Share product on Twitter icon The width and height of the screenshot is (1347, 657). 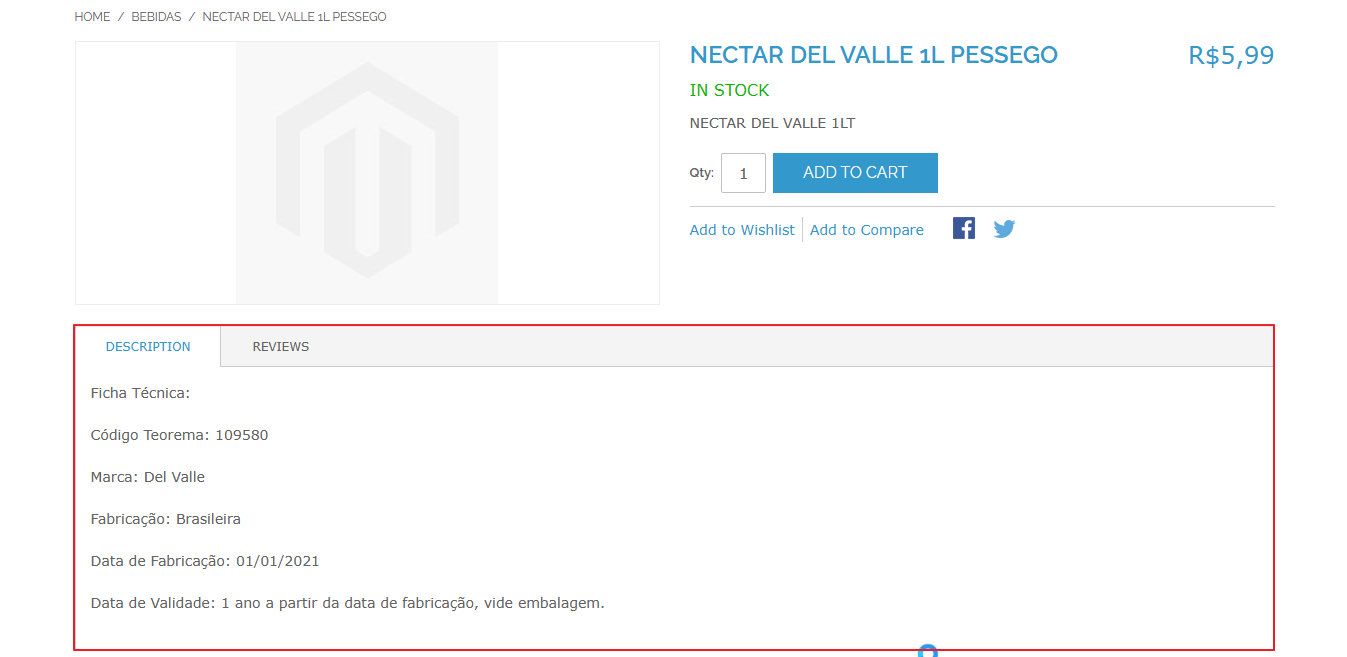coord(1004,229)
